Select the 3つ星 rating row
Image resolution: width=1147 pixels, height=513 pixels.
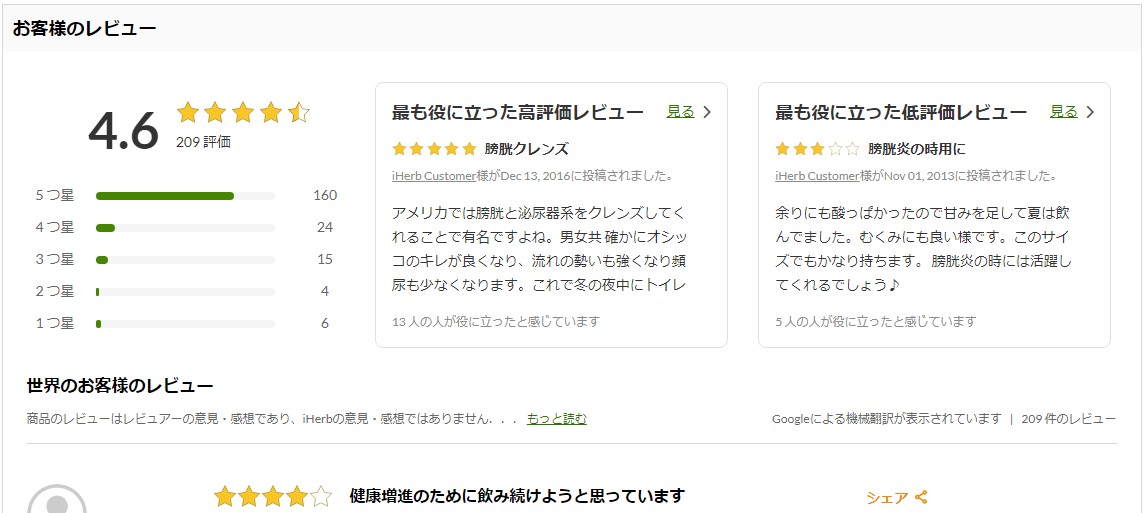coord(185,260)
